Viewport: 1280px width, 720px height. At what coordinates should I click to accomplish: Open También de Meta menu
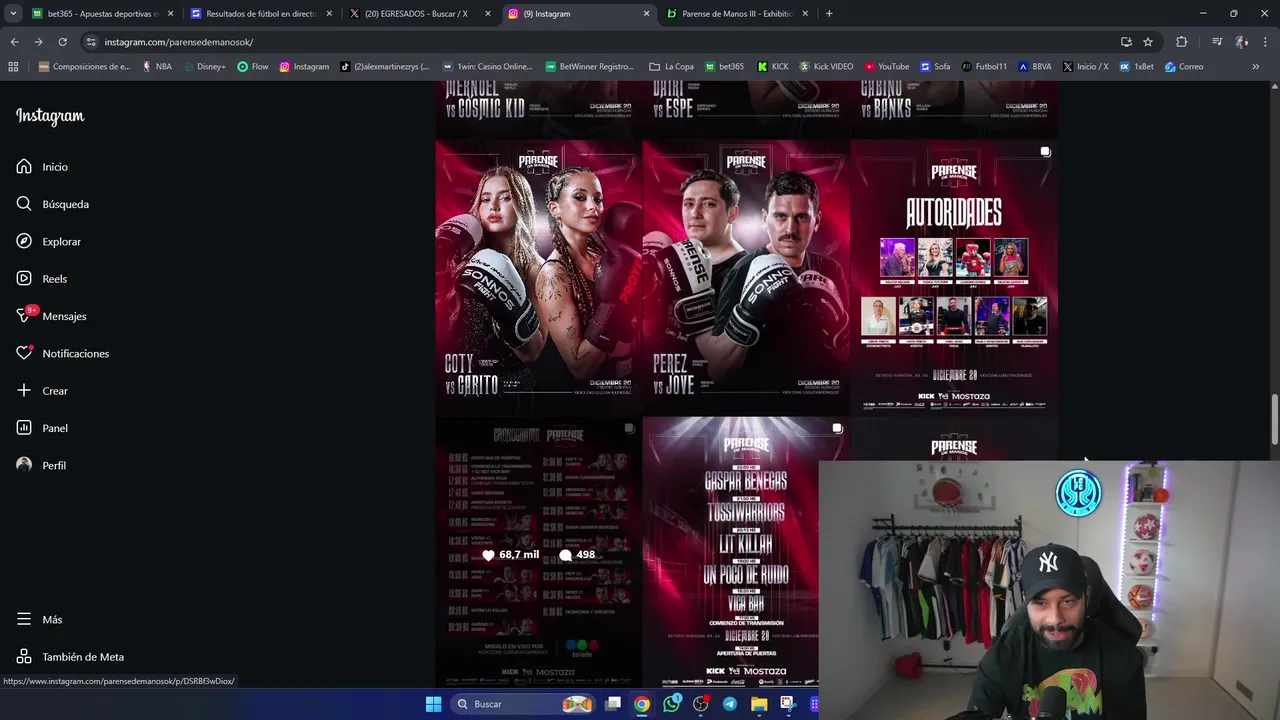70,657
